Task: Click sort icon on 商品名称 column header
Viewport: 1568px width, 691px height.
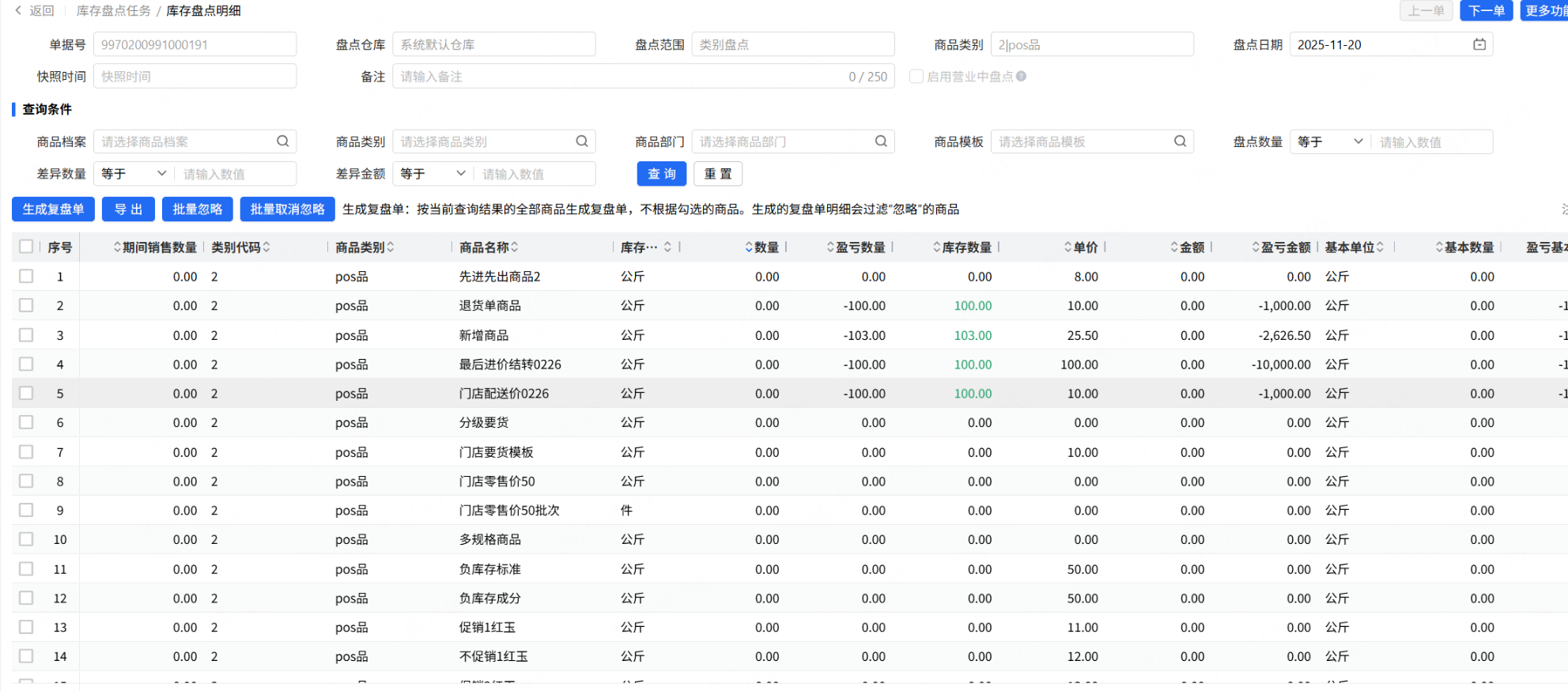Action: tap(515, 247)
